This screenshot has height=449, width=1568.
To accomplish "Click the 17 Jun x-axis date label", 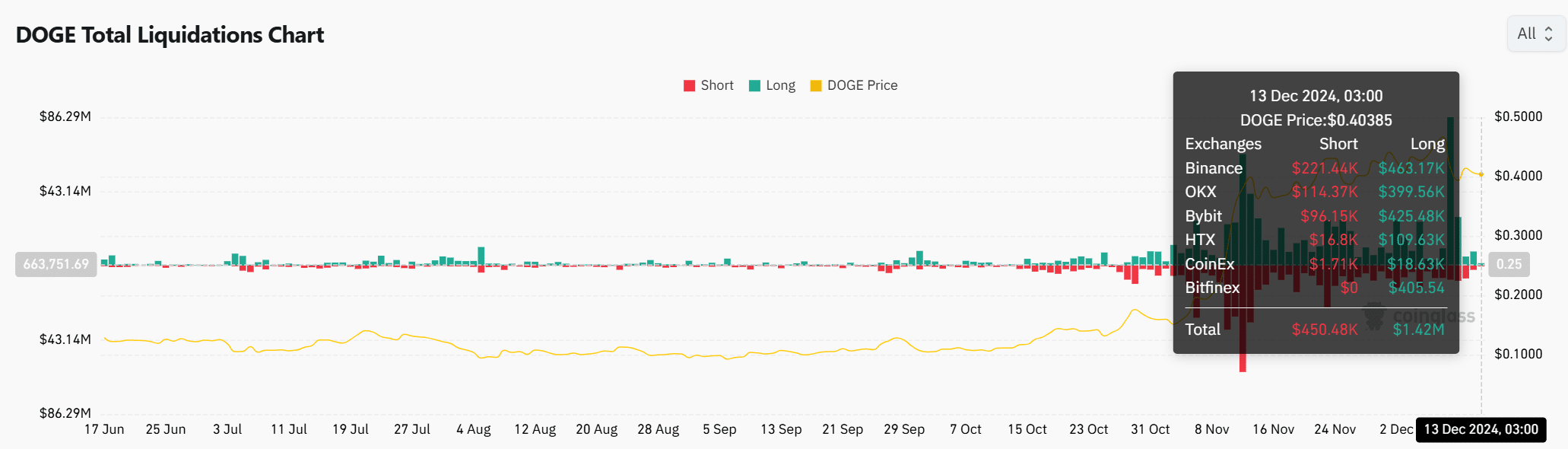I will pos(104,429).
